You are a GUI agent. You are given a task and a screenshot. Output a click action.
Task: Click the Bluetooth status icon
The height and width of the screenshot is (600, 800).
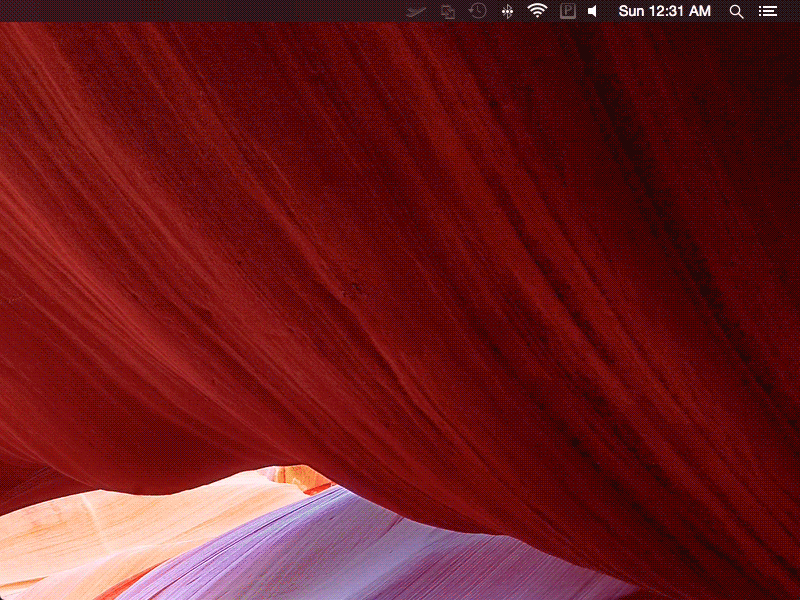click(507, 11)
